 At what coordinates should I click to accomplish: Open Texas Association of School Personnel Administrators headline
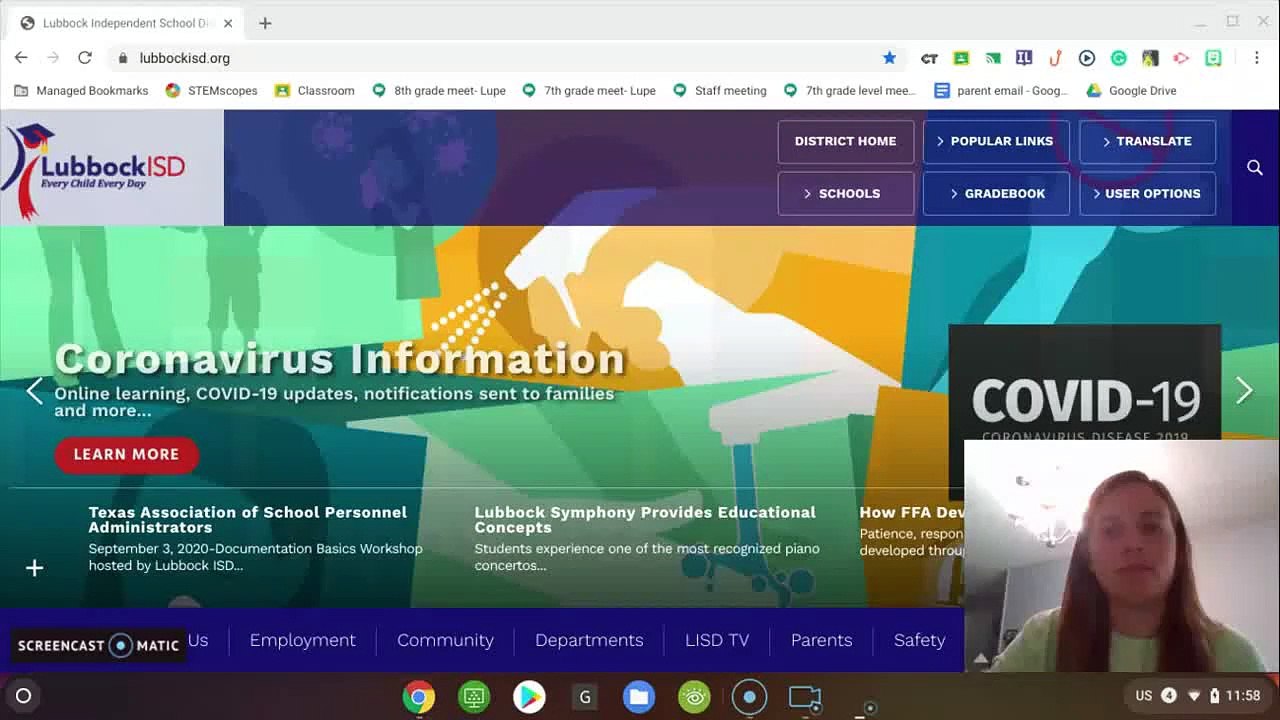click(247, 519)
